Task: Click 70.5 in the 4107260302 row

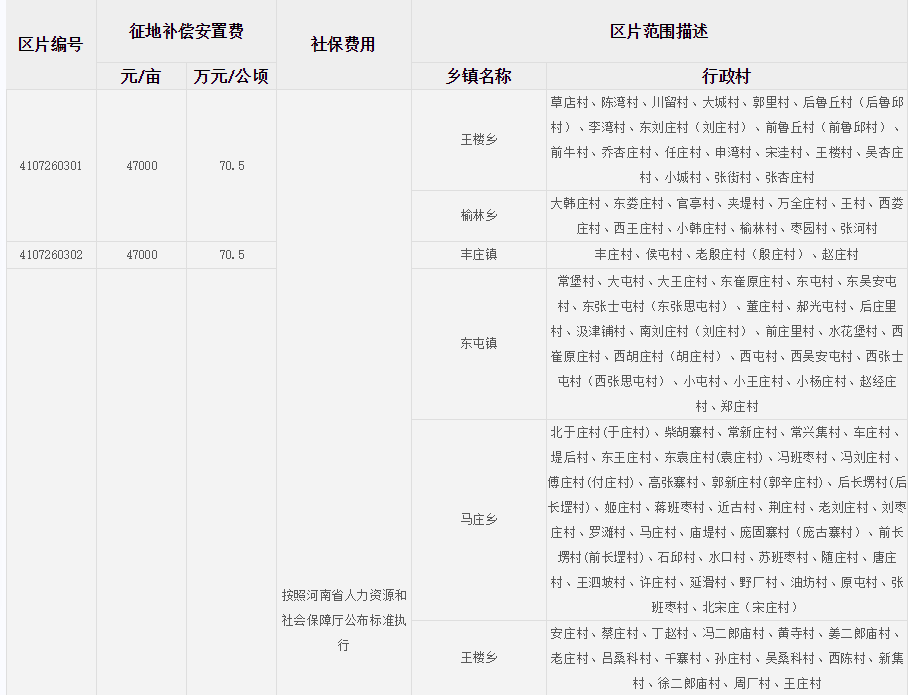Action: (x=232, y=255)
